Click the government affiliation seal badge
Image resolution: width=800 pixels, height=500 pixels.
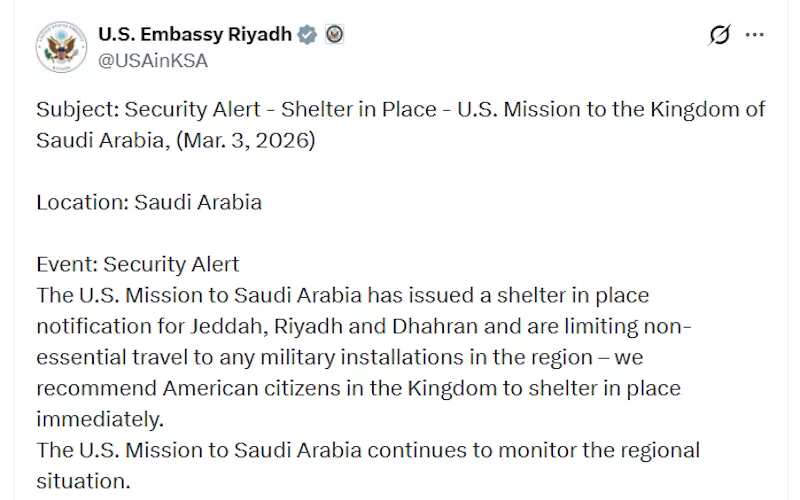coord(334,34)
